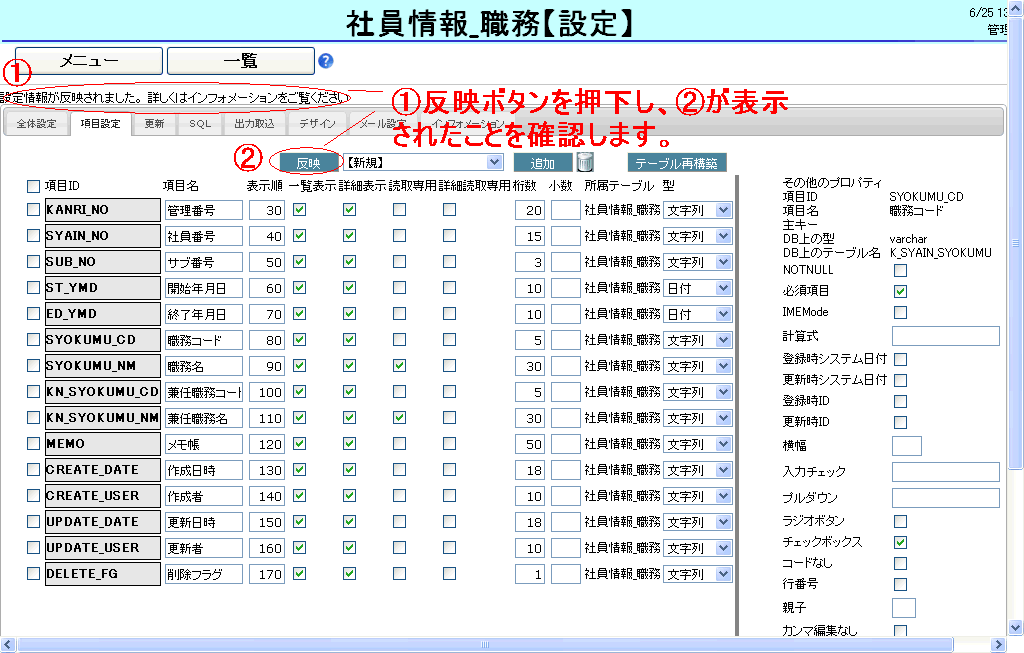Open the デザイン tab
1024x653 pixels.
pyautogui.click(x=317, y=124)
